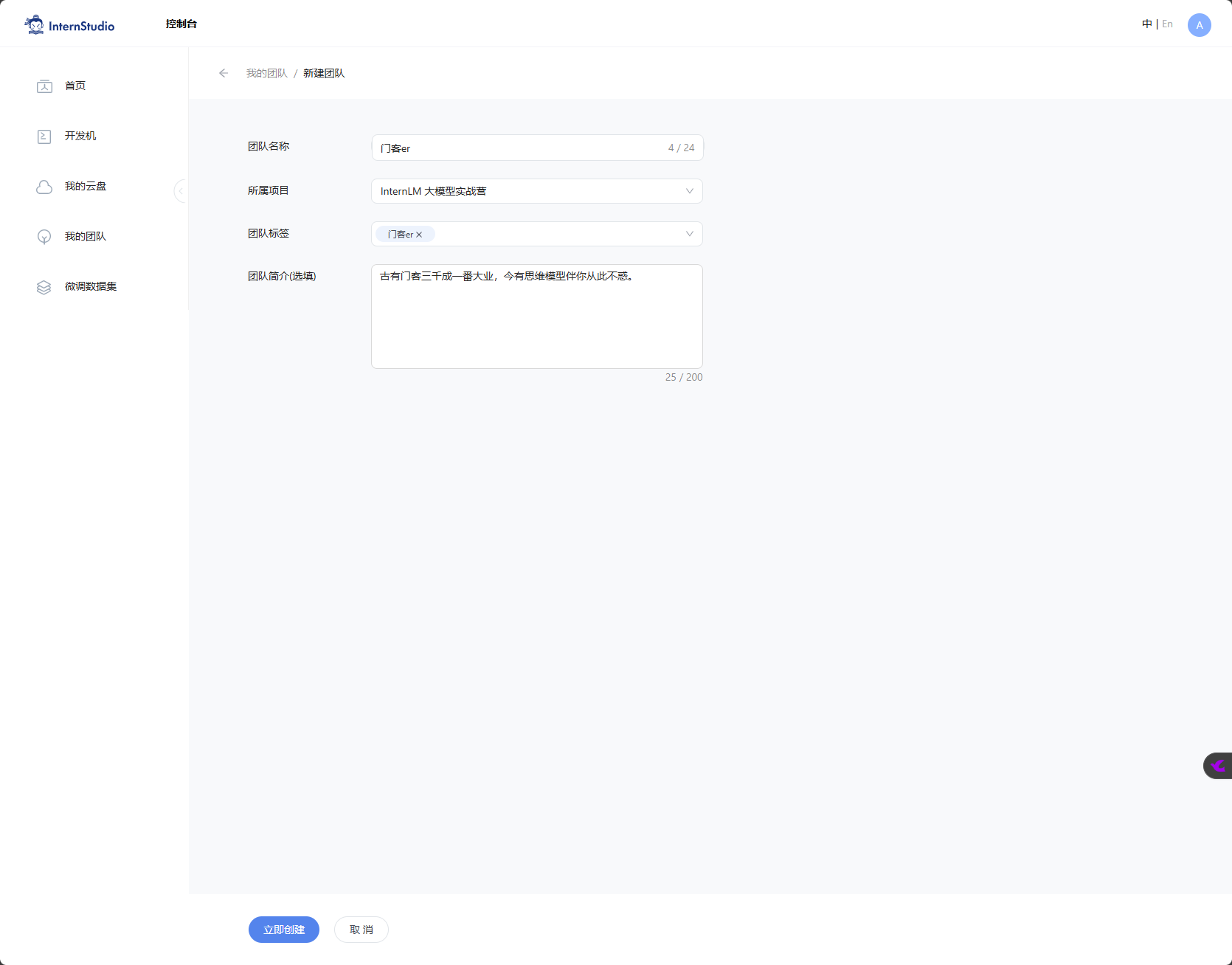Click the InternStudio logo icon
The image size is (1232, 965).
pos(34,25)
